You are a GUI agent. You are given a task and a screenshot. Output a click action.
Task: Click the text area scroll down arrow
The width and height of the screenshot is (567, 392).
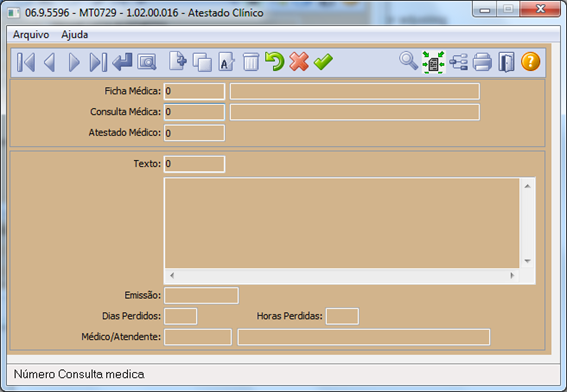[528, 261]
